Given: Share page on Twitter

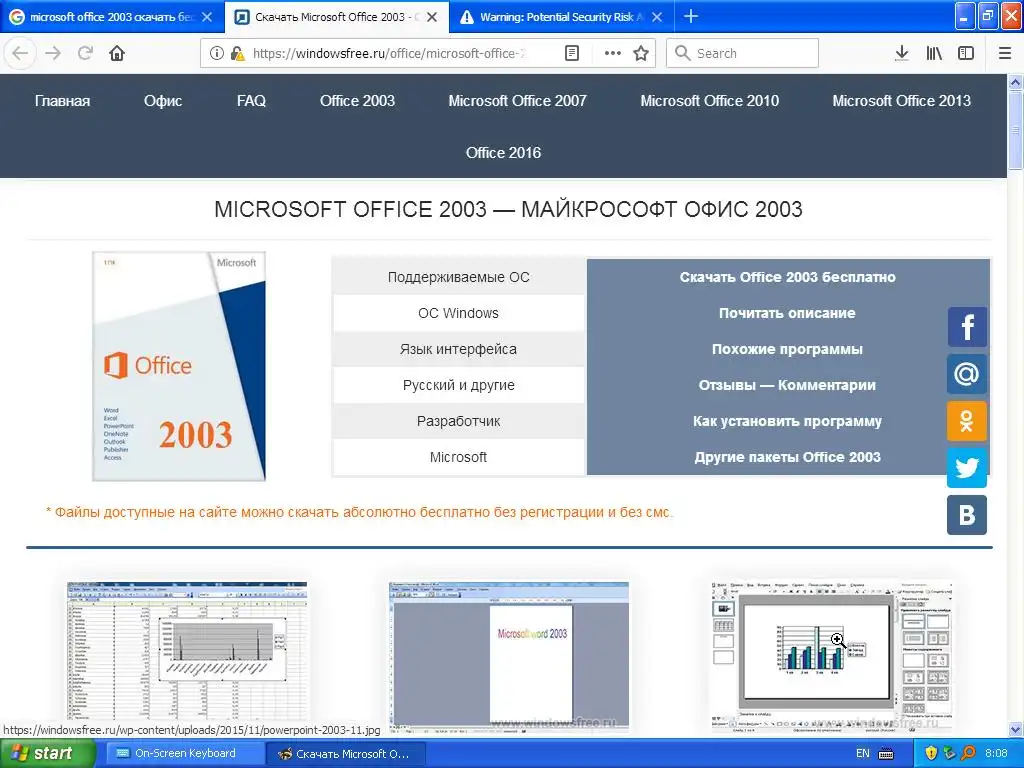Looking at the screenshot, I should point(967,468).
